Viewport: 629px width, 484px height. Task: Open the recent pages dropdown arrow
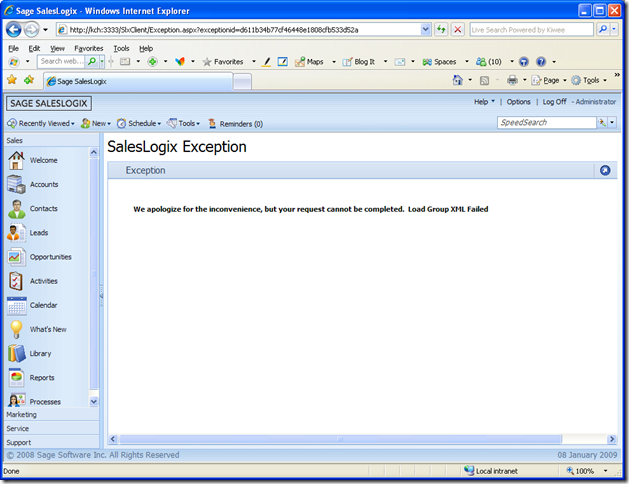point(45,30)
